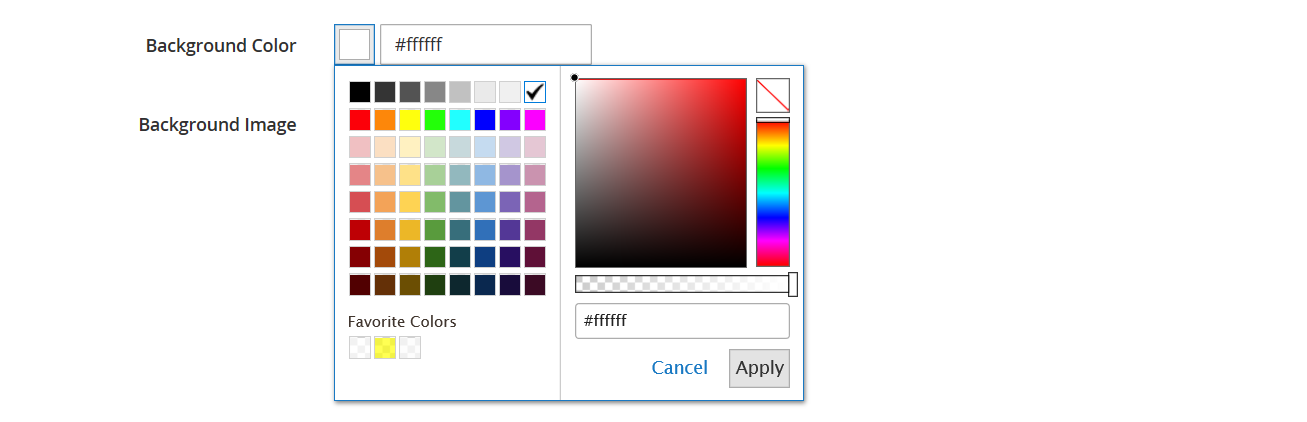The height and width of the screenshot is (422, 1307).
Task: Click inside the saturation gradient area
Action: [x=661, y=173]
